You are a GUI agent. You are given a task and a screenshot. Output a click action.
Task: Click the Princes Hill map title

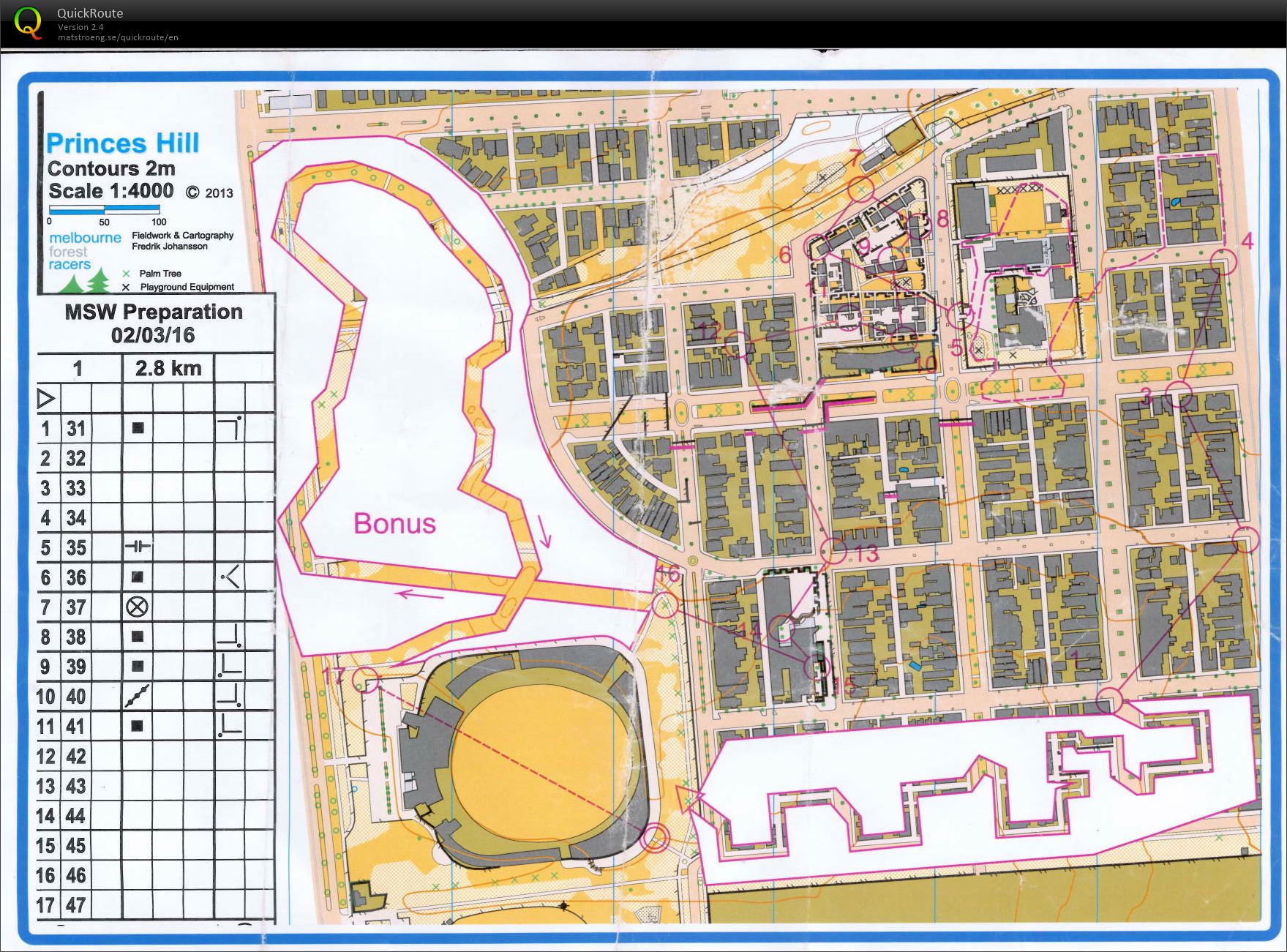[124, 144]
